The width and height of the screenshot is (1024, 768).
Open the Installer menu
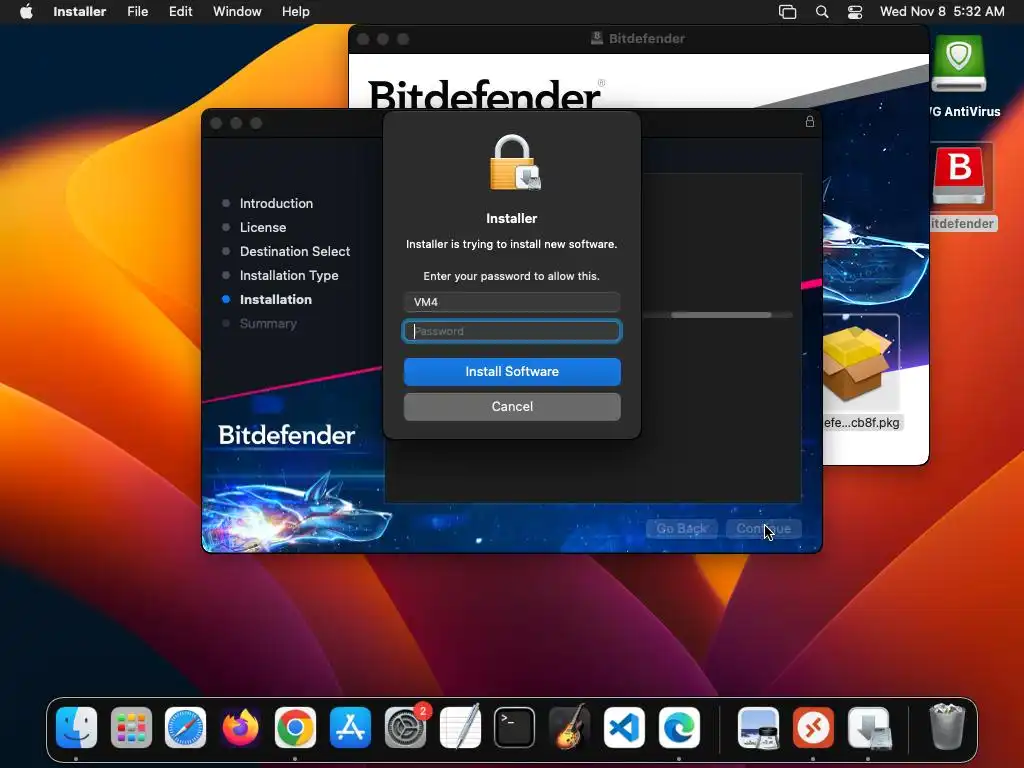pyautogui.click(x=80, y=12)
